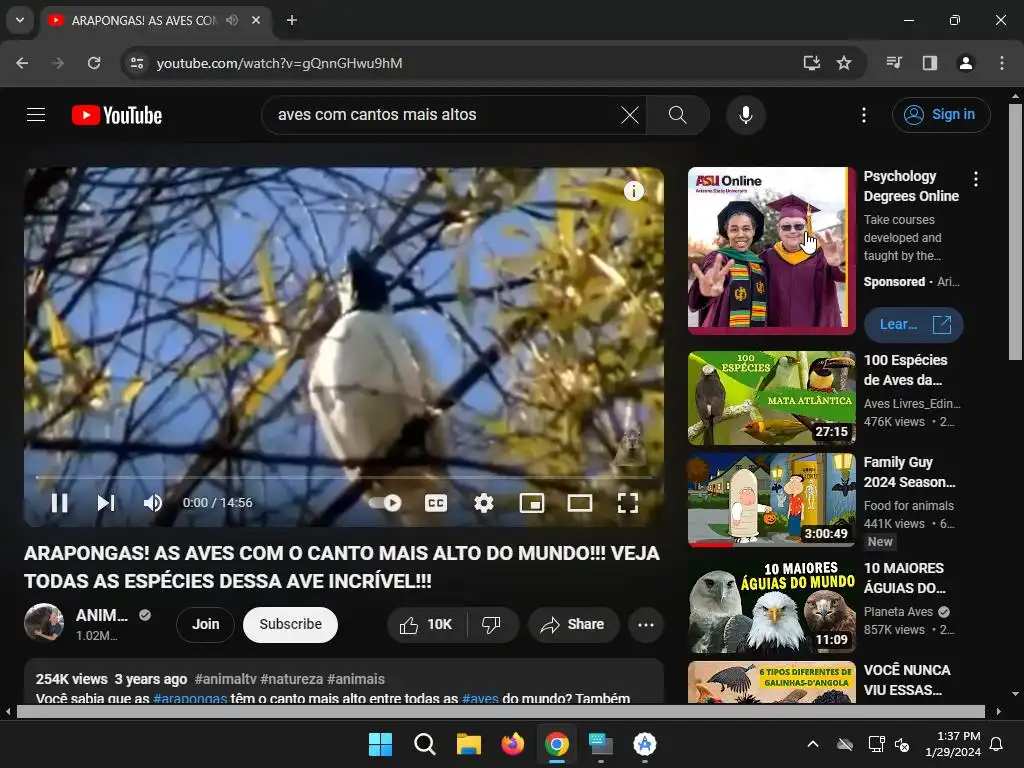Screen dimensions: 1024x768
Task: Open YouTube settings three-dot menu
Action: pyautogui.click(x=863, y=115)
